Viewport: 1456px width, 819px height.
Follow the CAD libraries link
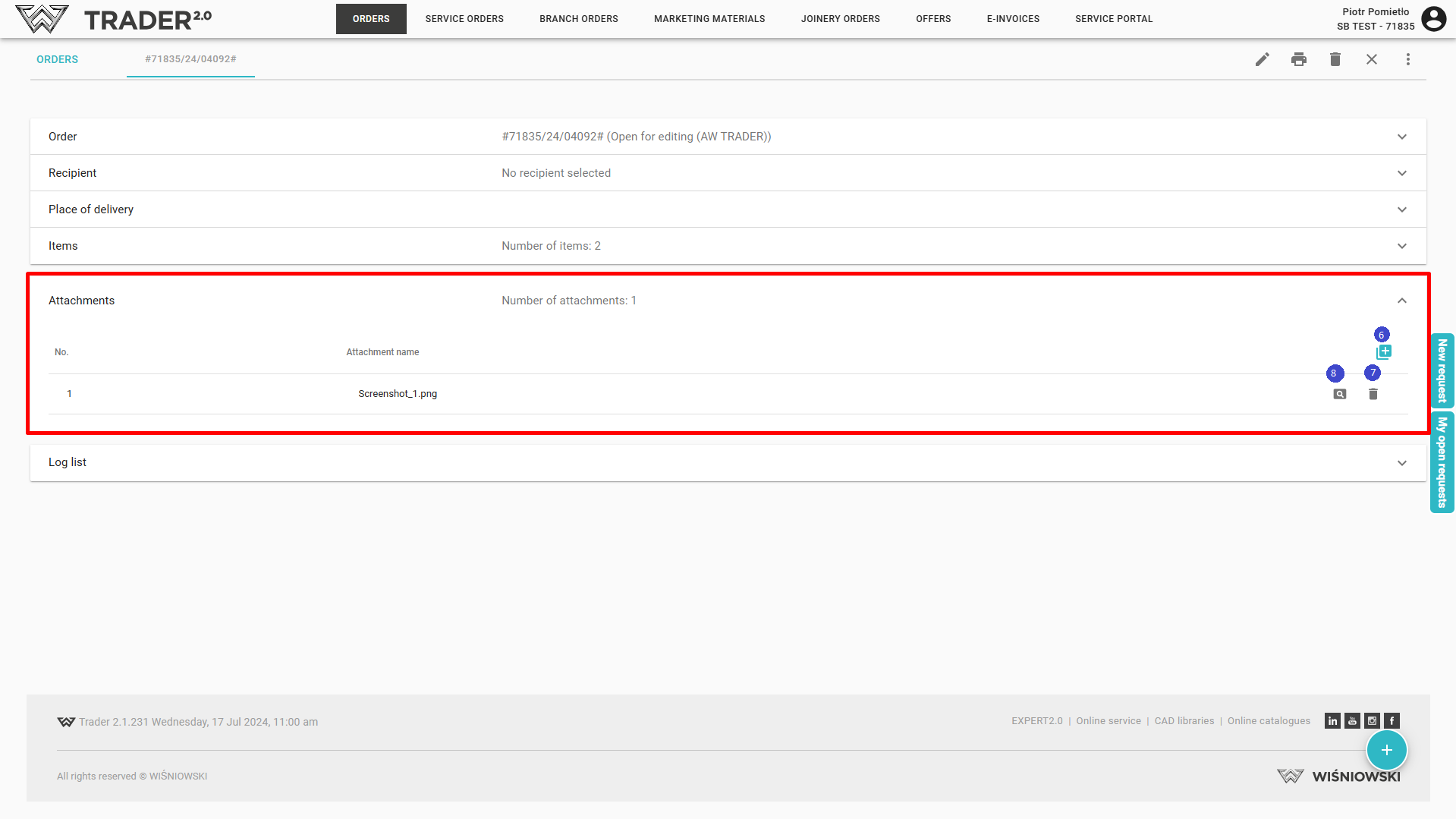tap(1184, 721)
